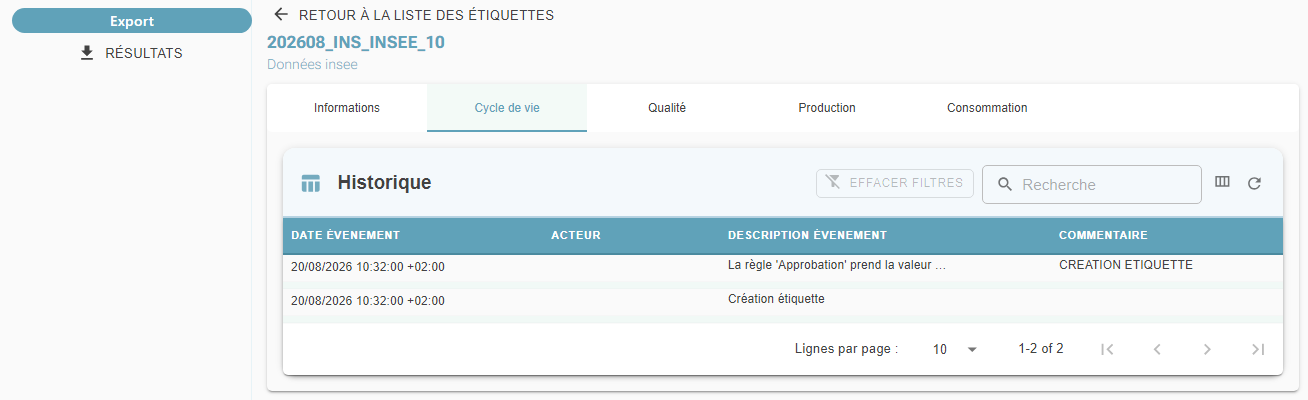Click the Historique heading
The height and width of the screenshot is (400, 1308).
click(384, 183)
